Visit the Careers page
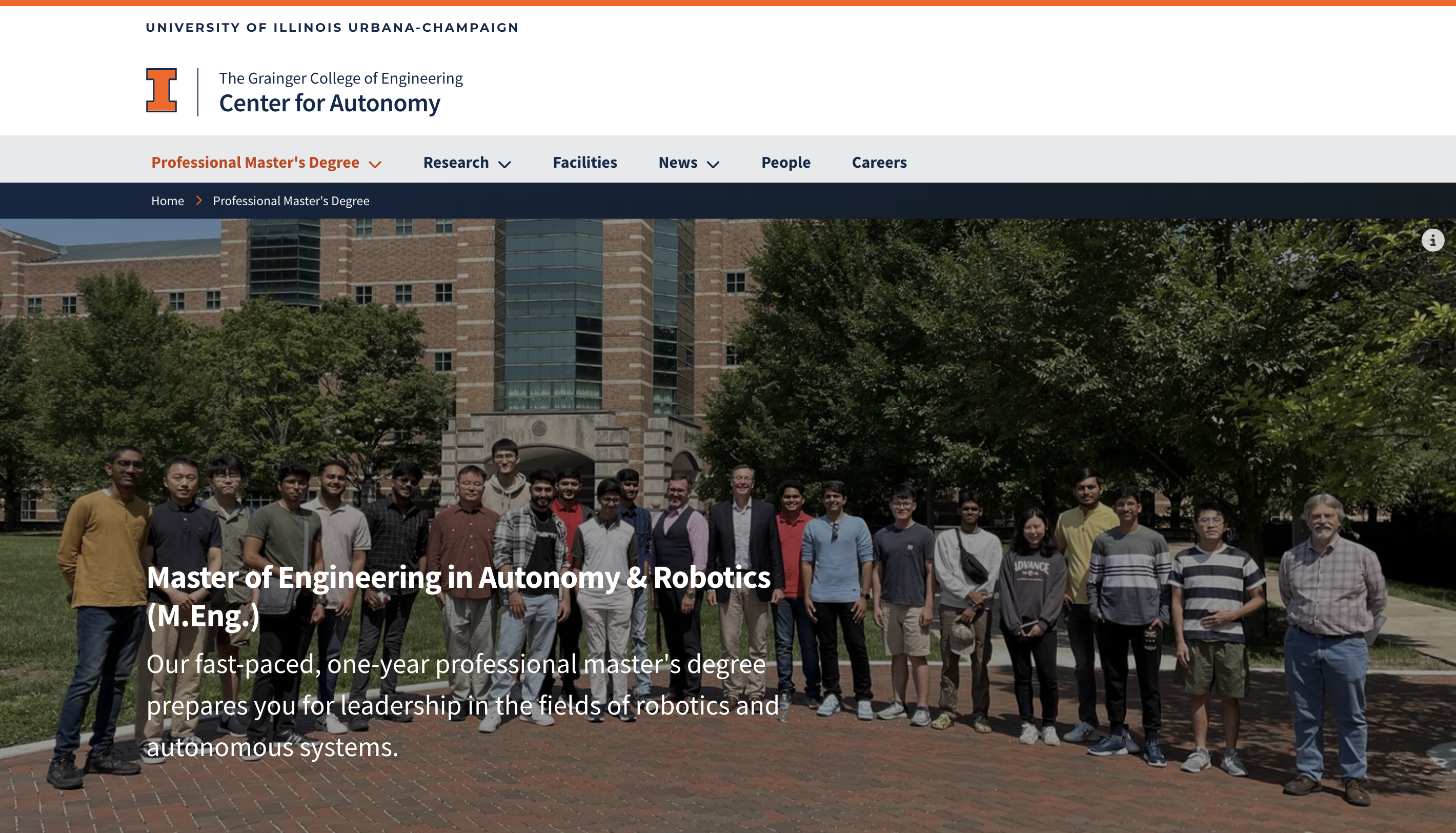The image size is (1456, 833). pos(879,163)
